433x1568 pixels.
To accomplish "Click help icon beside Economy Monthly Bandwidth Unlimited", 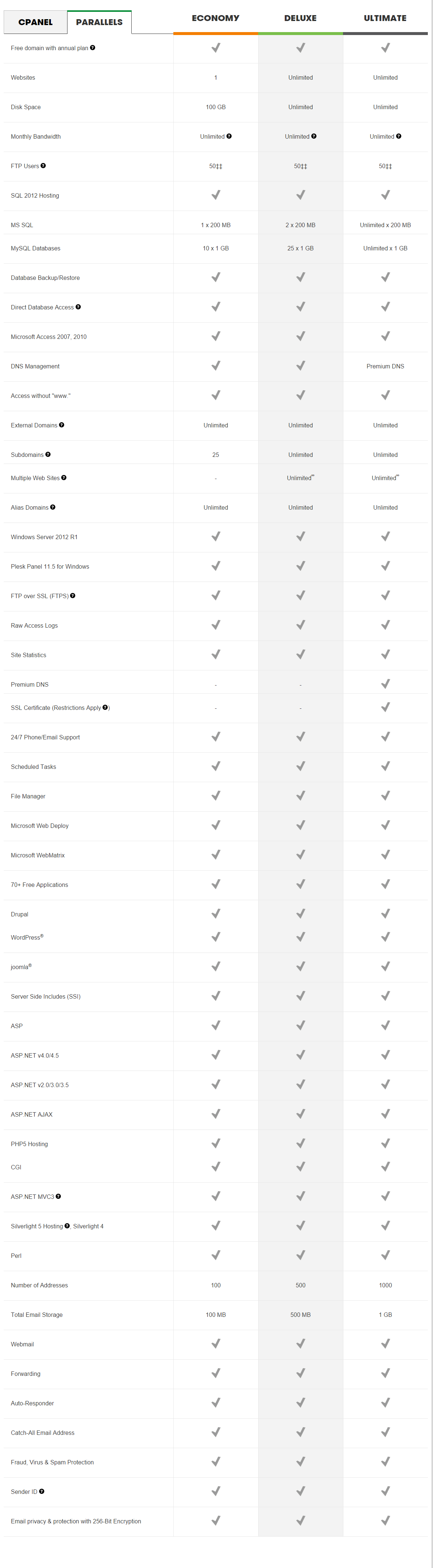I will (229, 136).
